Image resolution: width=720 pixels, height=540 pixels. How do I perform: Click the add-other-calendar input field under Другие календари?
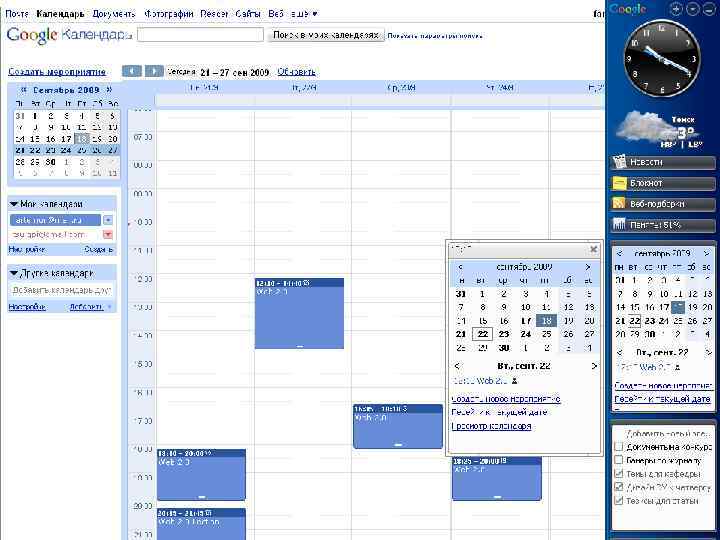point(61,290)
